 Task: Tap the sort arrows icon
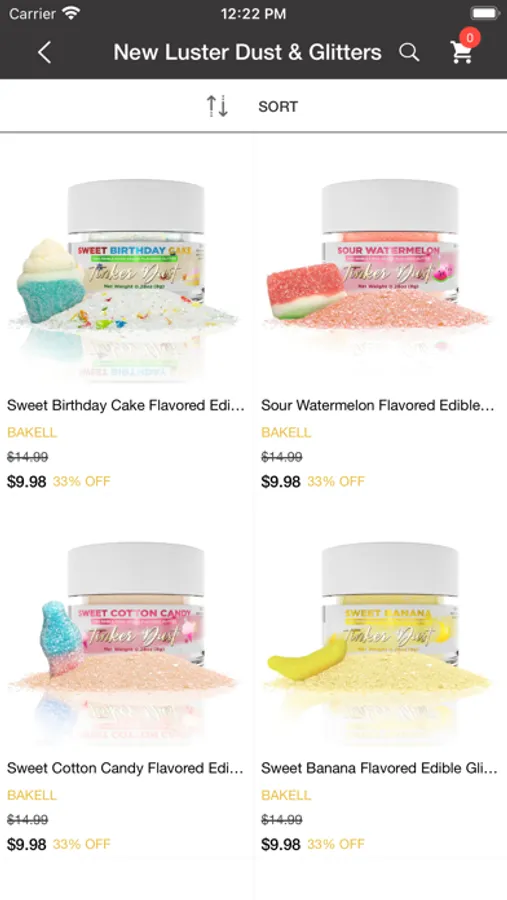point(218,106)
